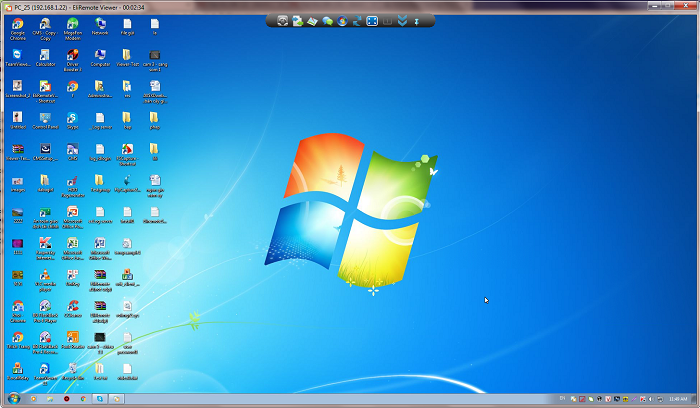Select the Network desktop icon
The image size is (700, 408).
pos(100,27)
